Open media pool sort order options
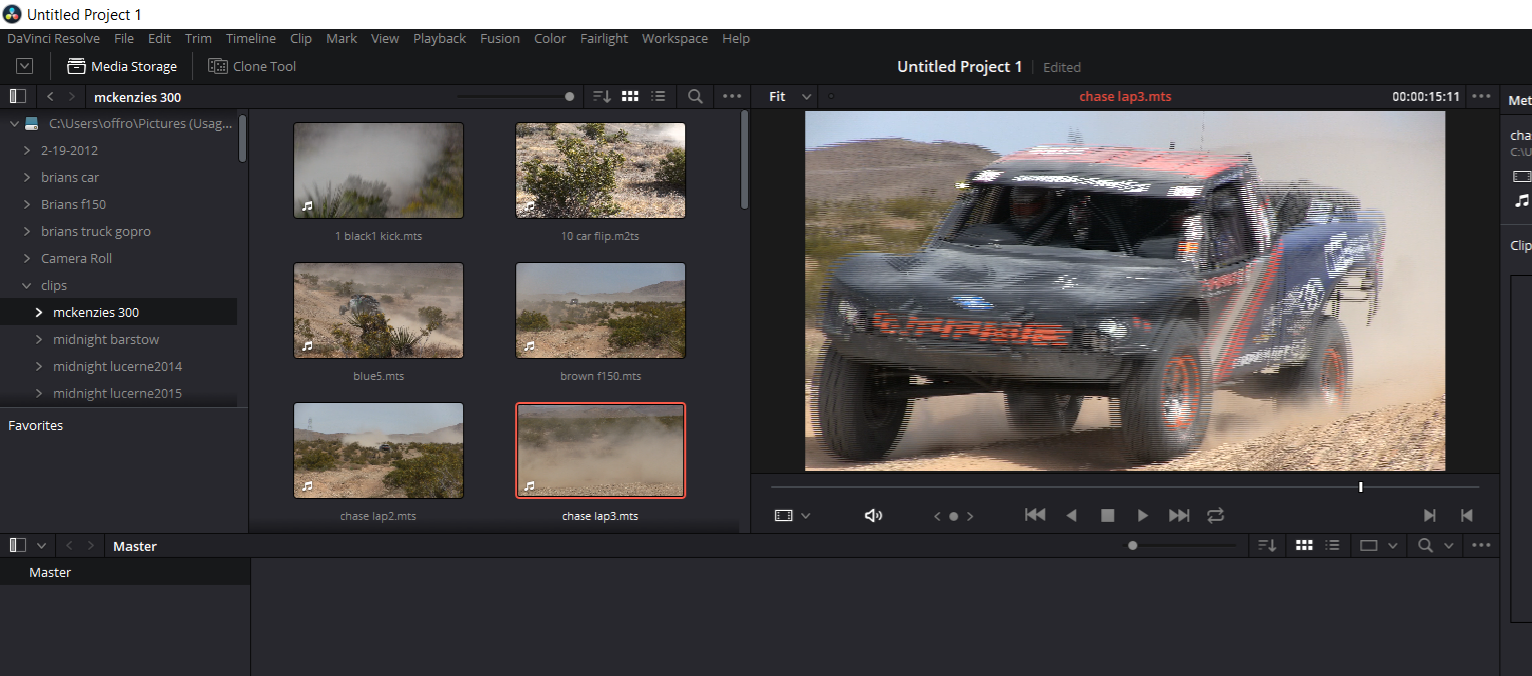Viewport: 1532px width, 676px height. (1267, 546)
